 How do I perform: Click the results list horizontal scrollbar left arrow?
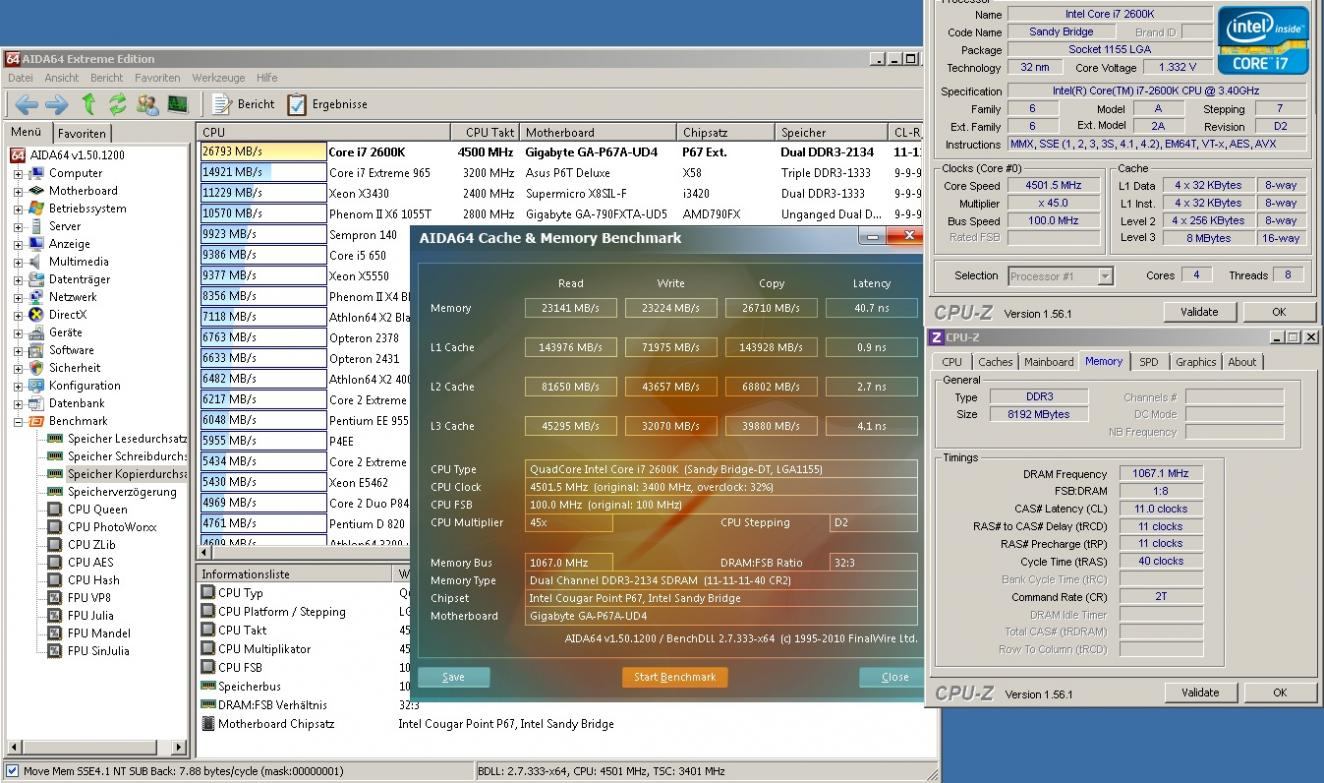point(206,552)
